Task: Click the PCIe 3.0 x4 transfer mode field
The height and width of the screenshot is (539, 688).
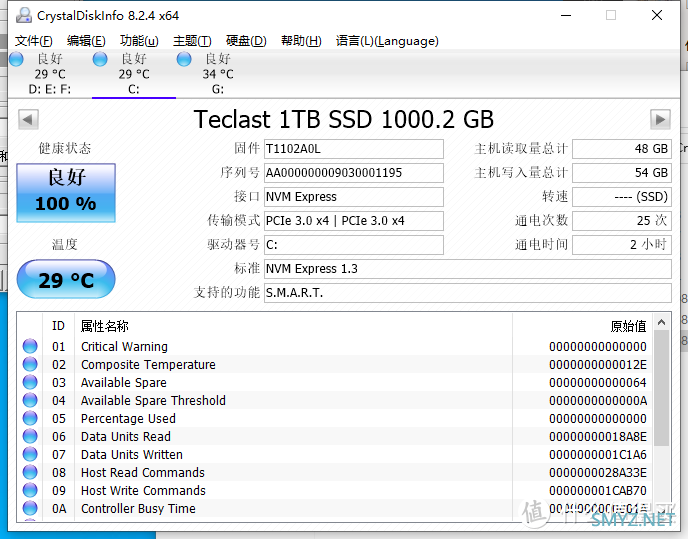Action: (354, 221)
